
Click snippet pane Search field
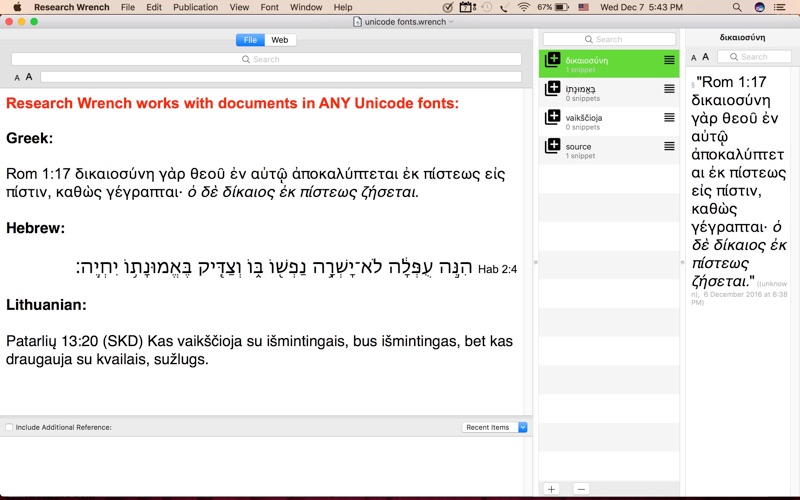(x=754, y=57)
